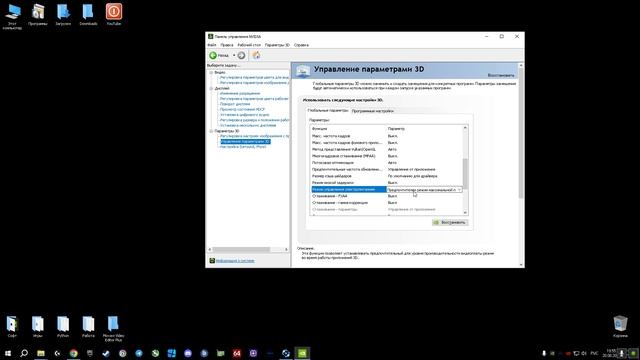Open Telegram from the taskbar
The image size is (640, 360).
click(139, 353)
